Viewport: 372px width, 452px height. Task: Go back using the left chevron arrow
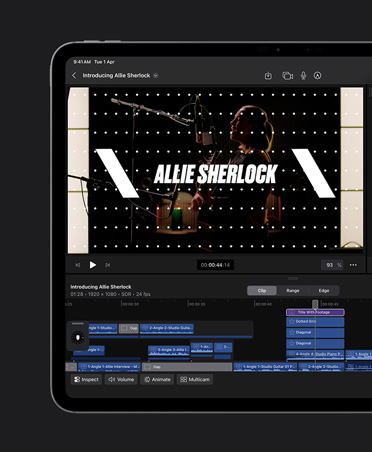click(x=74, y=76)
